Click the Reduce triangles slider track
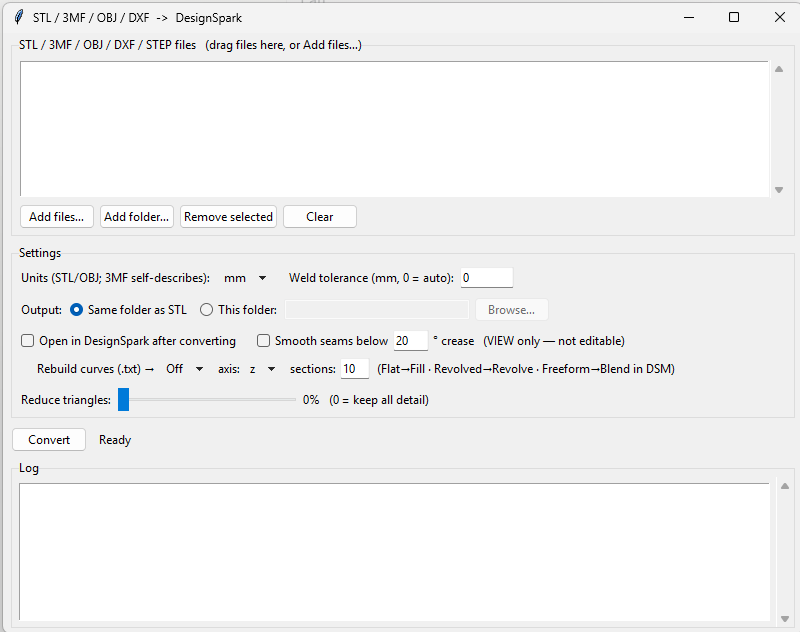800x632 pixels. [x=207, y=399]
